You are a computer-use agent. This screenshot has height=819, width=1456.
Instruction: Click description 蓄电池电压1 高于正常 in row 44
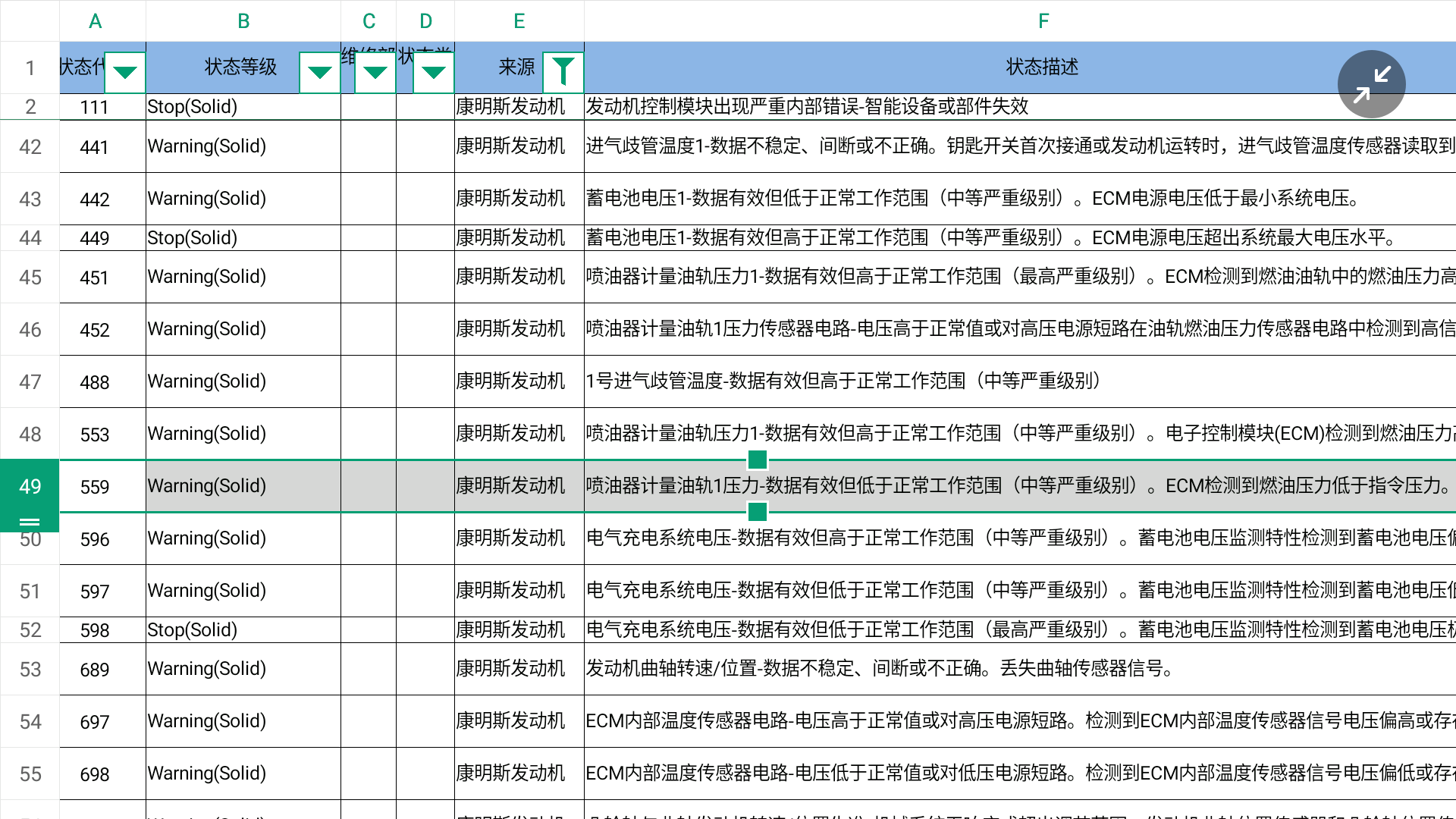pos(1020,238)
